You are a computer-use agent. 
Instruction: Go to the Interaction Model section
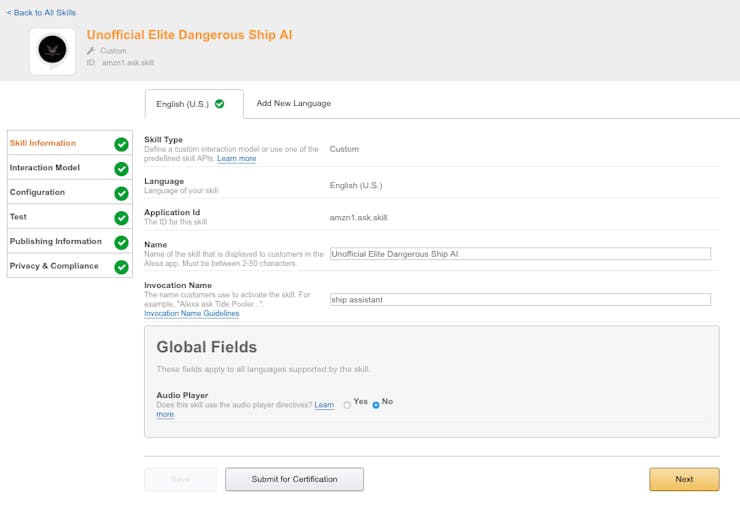point(70,168)
